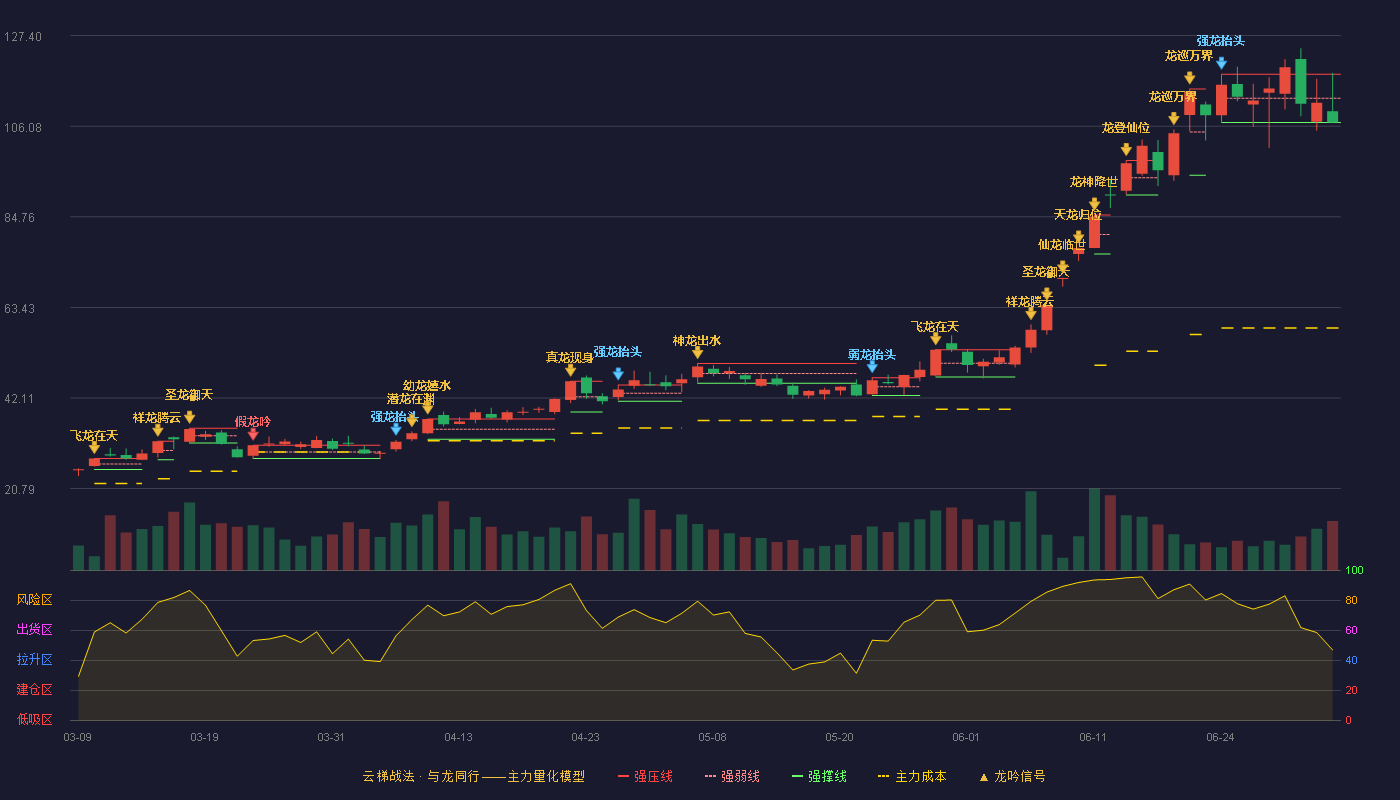The height and width of the screenshot is (800, 1400).
Task: Click the 06-11 date label
Action: (1093, 737)
